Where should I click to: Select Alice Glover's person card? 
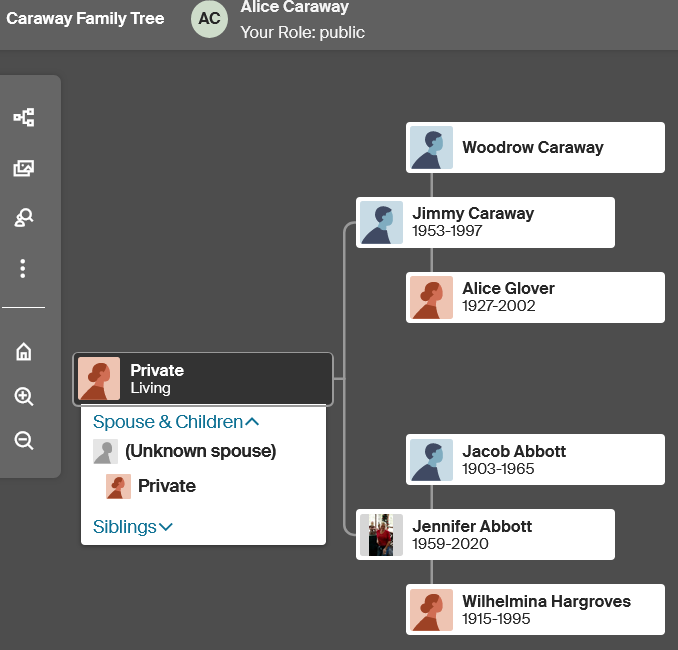coord(535,298)
